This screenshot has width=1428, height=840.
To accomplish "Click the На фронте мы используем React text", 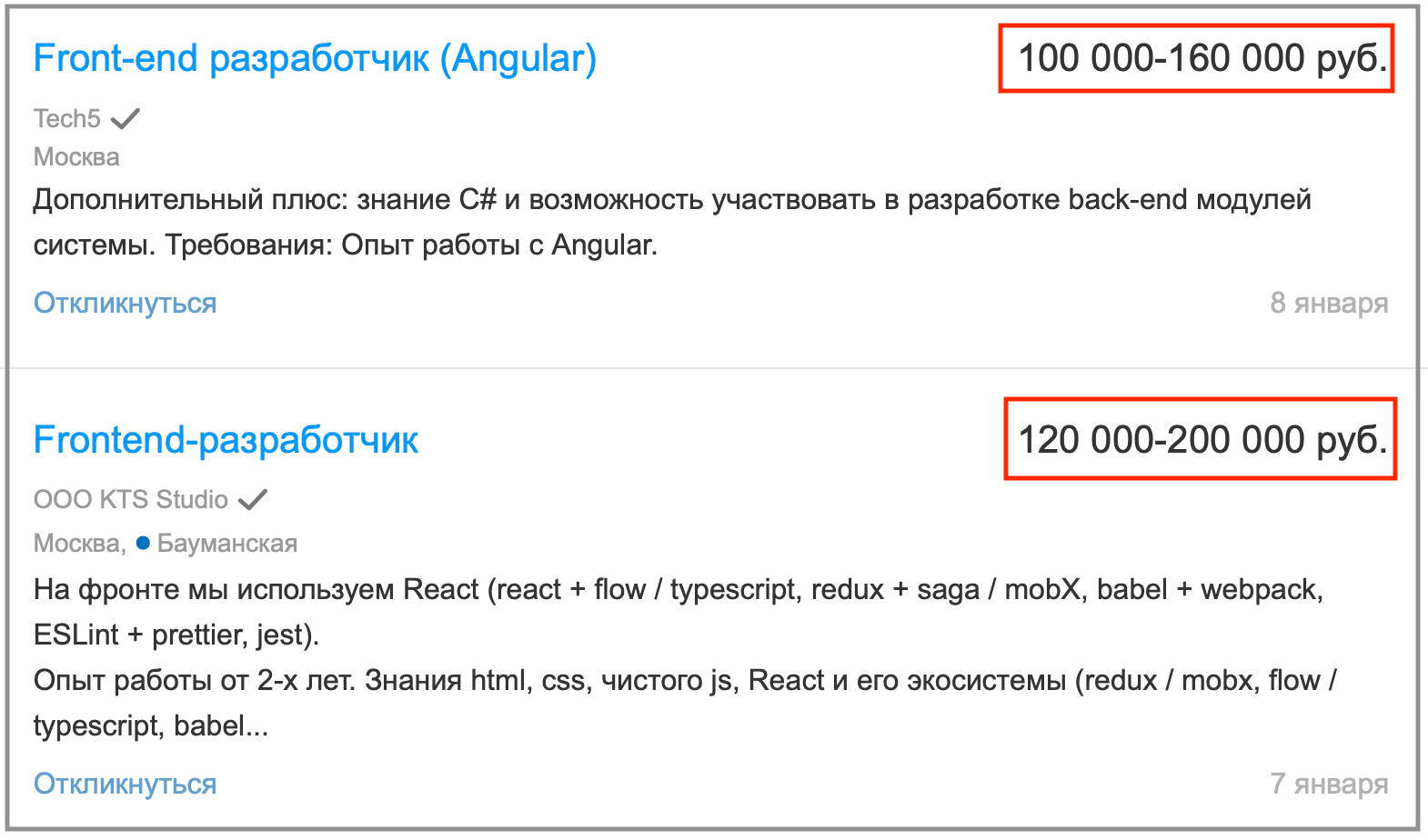I will 678,590.
